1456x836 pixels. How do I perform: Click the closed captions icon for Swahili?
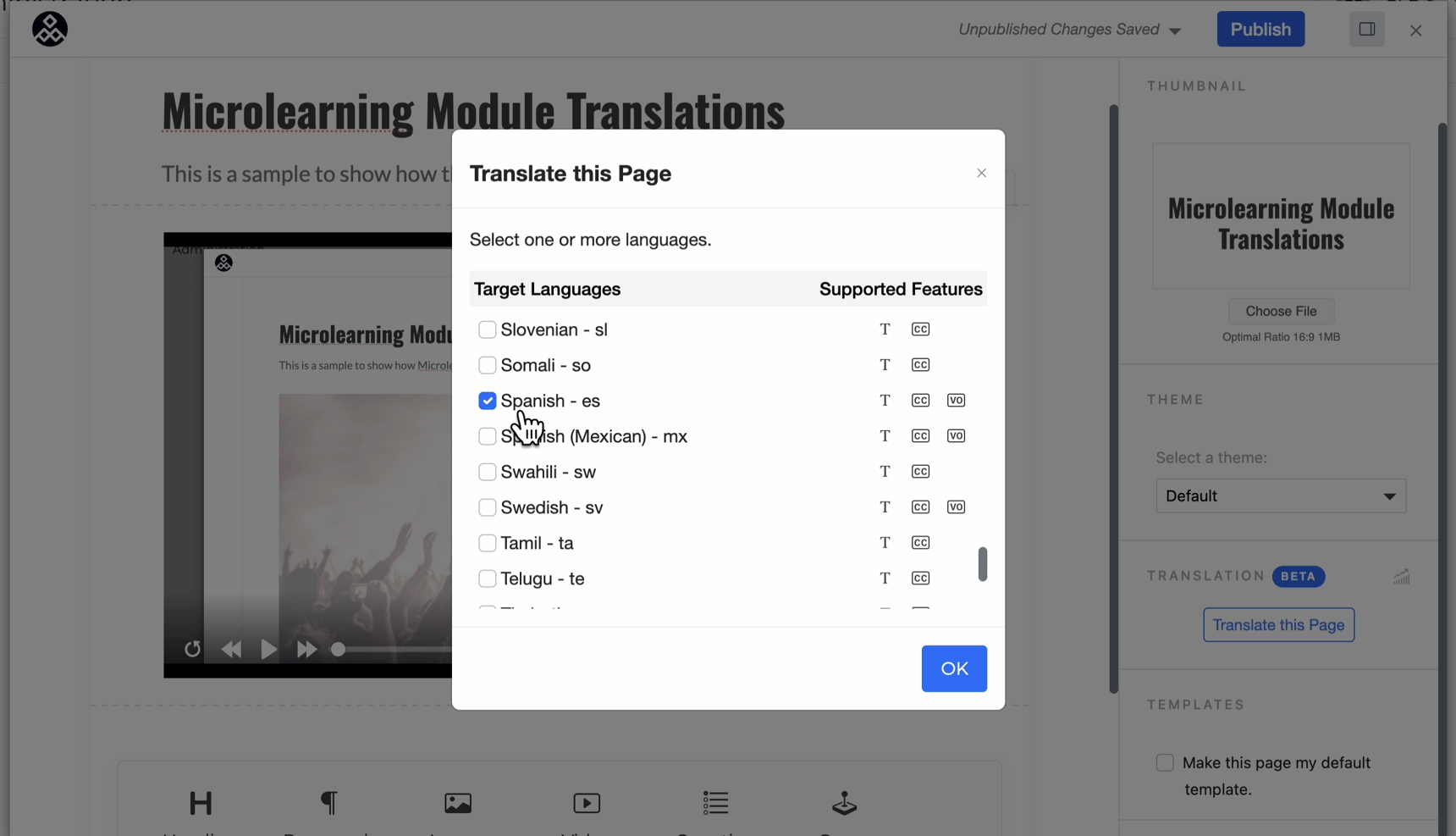click(x=921, y=472)
